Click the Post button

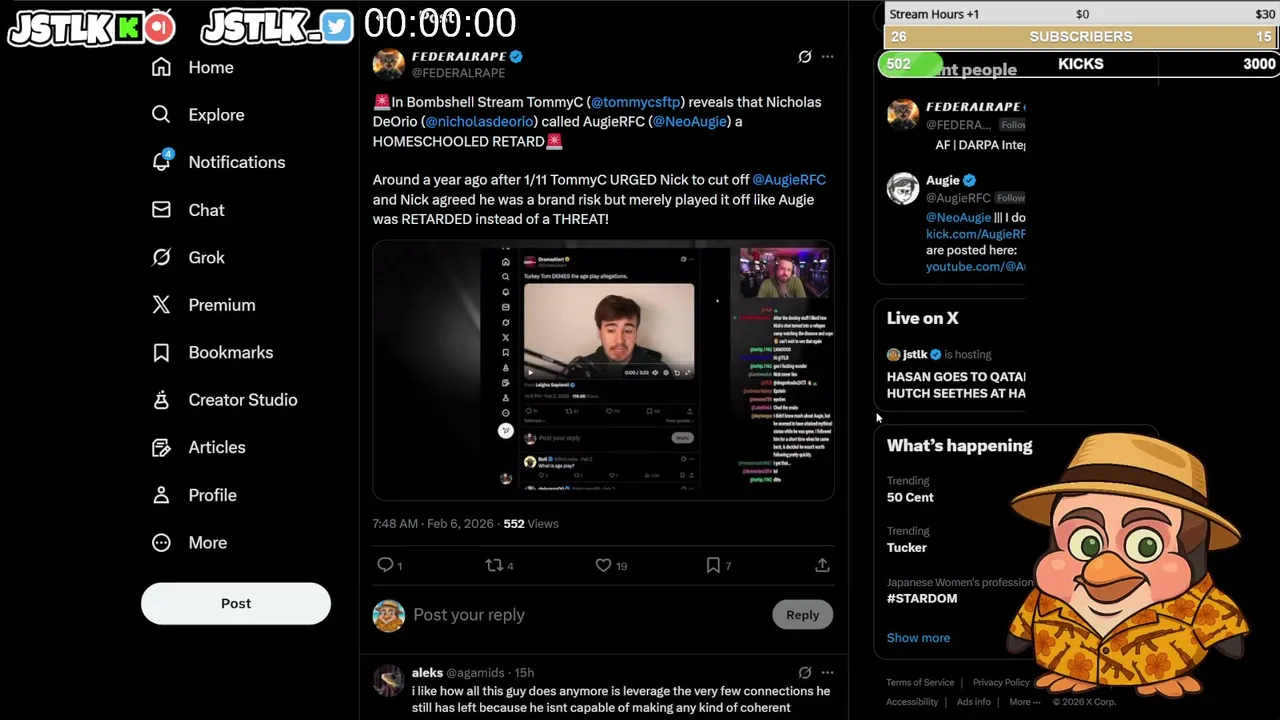pyautogui.click(x=236, y=603)
